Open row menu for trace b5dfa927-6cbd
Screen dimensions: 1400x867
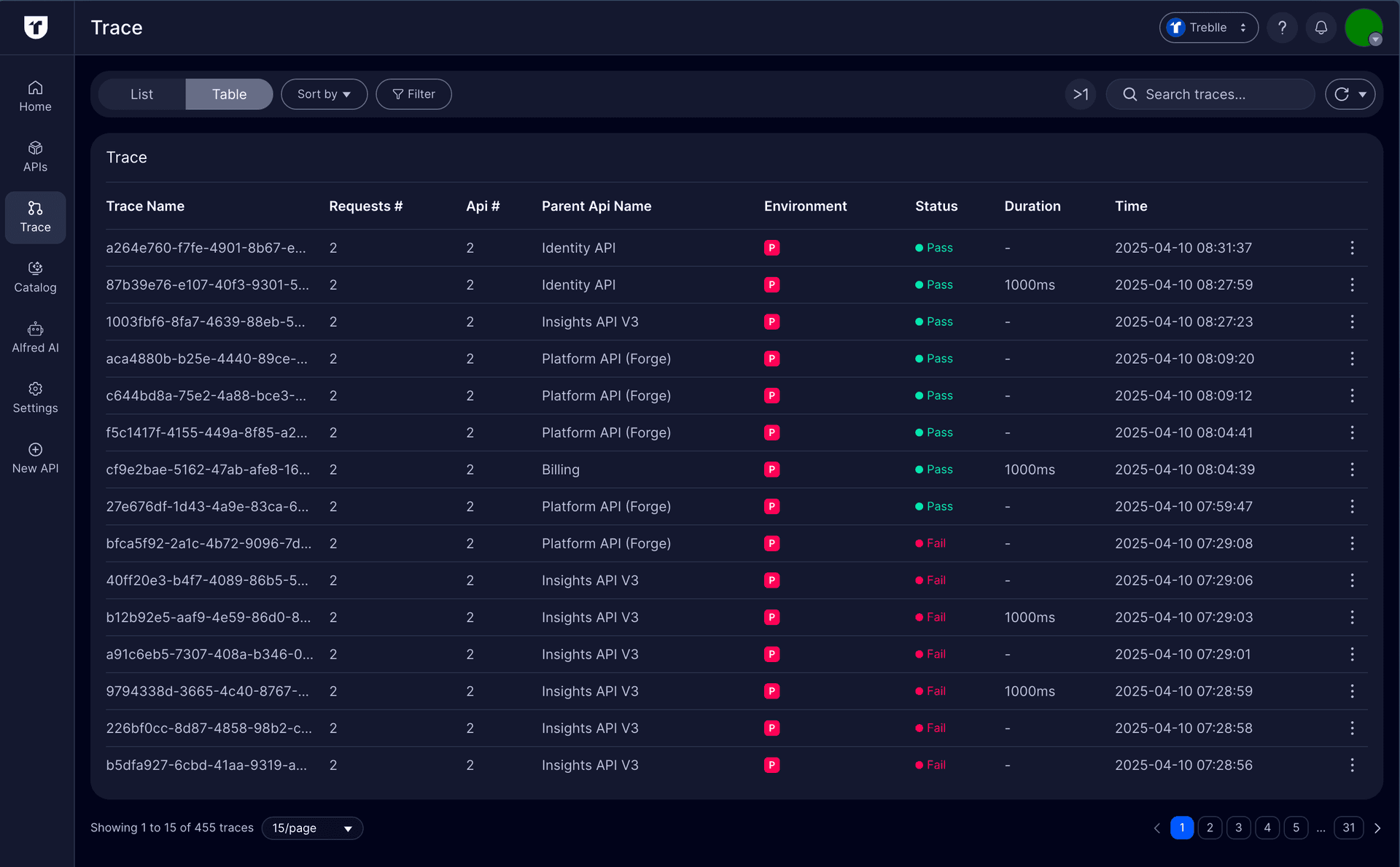coord(1352,765)
